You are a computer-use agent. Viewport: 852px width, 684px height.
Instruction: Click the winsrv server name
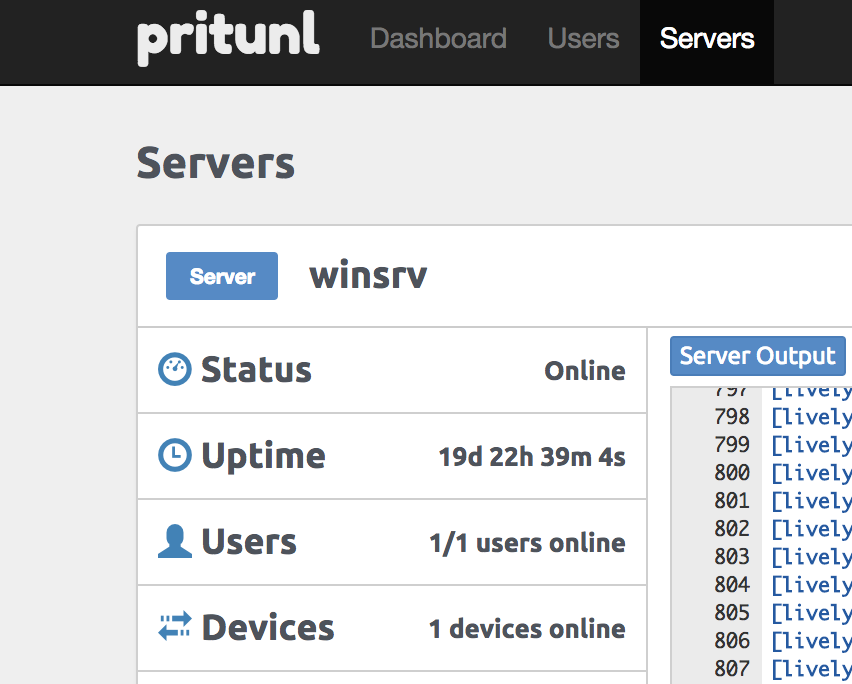368,275
